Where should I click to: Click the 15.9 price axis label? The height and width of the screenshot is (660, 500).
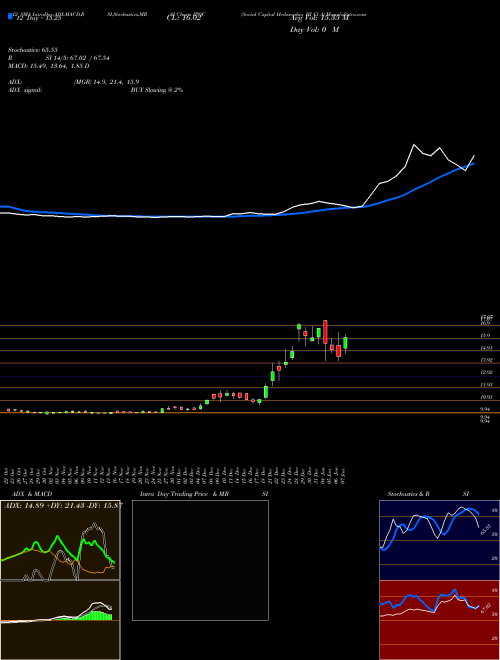(486, 335)
